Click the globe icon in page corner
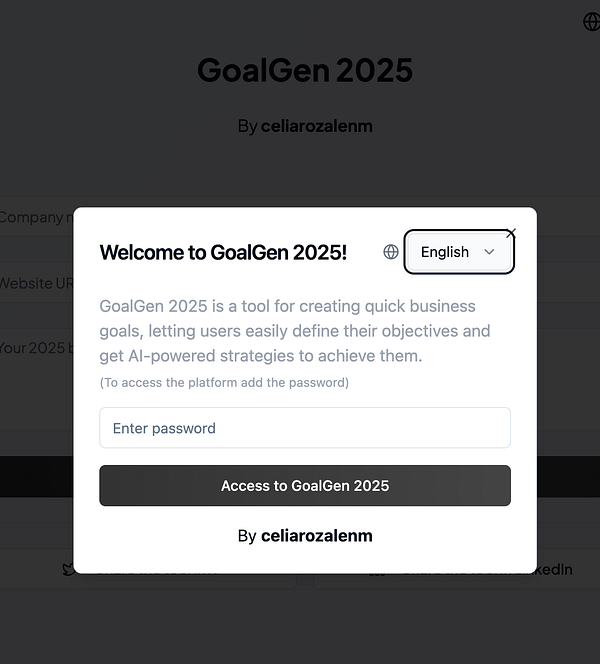Image resolution: width=600 pixels, height=664 pixels. (x=590, y=21)
